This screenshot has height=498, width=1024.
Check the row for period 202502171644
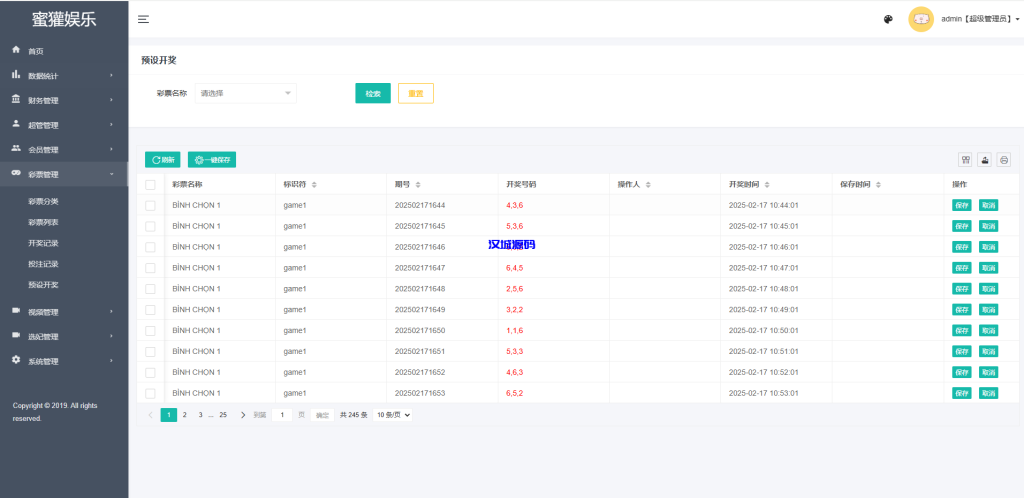point(150,205)
